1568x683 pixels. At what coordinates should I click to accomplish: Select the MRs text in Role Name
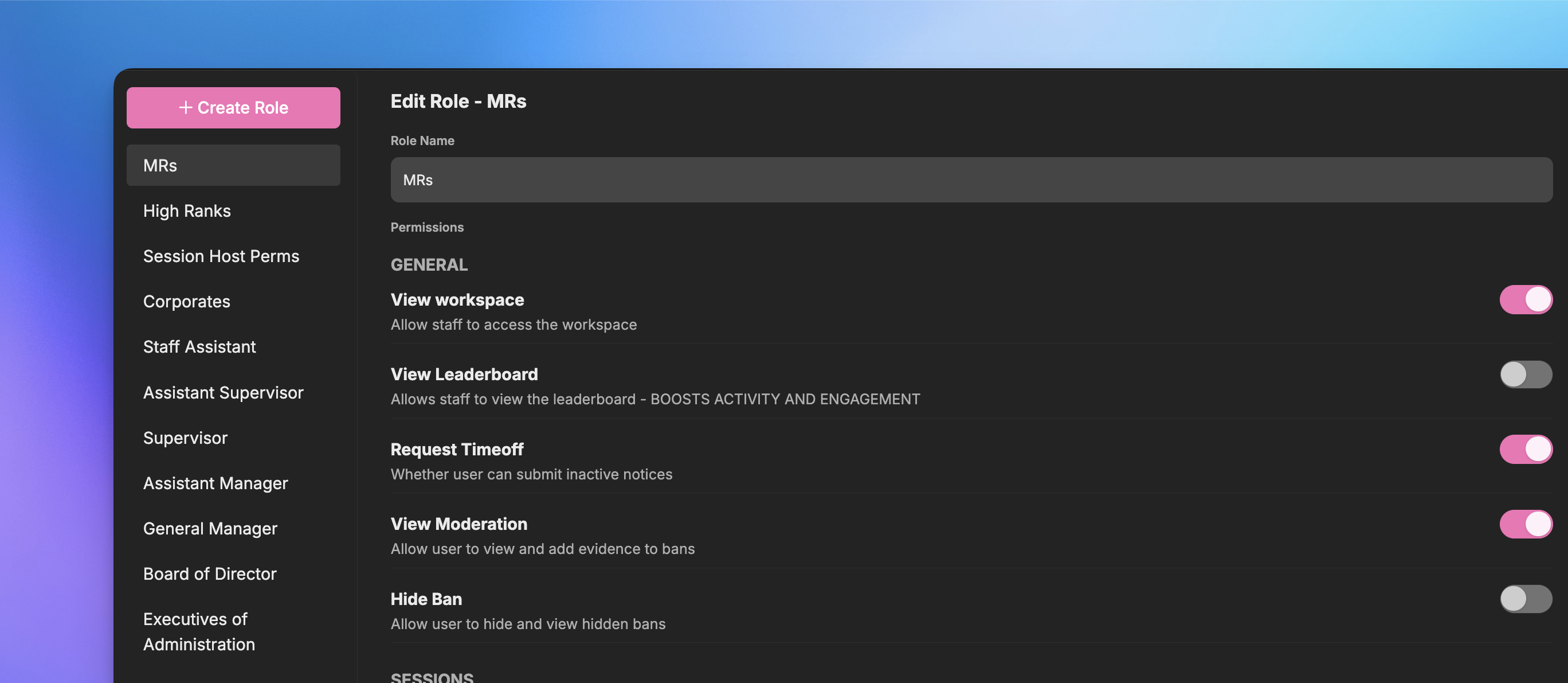(x=418, y=179)
